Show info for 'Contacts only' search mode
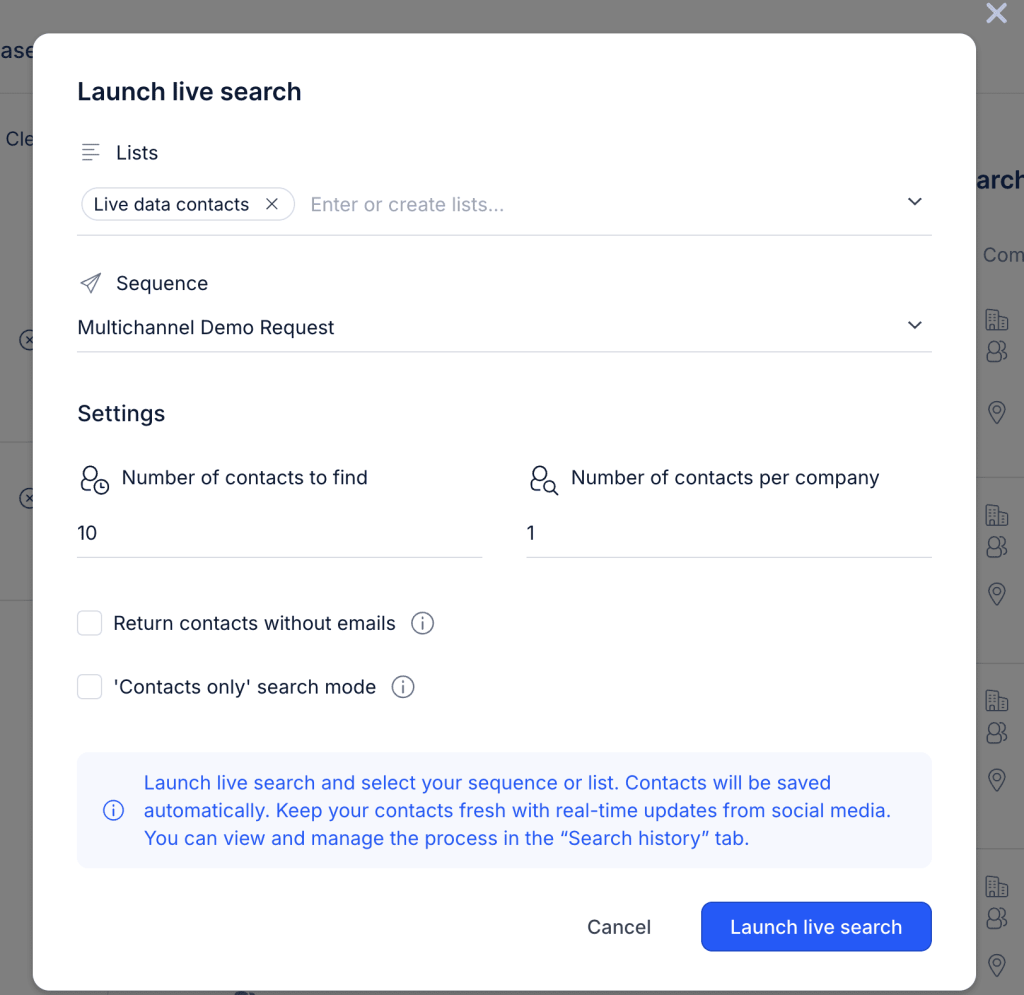Image resolution: width=1024 pixels, height=995 pixels. tap(403, 687)
